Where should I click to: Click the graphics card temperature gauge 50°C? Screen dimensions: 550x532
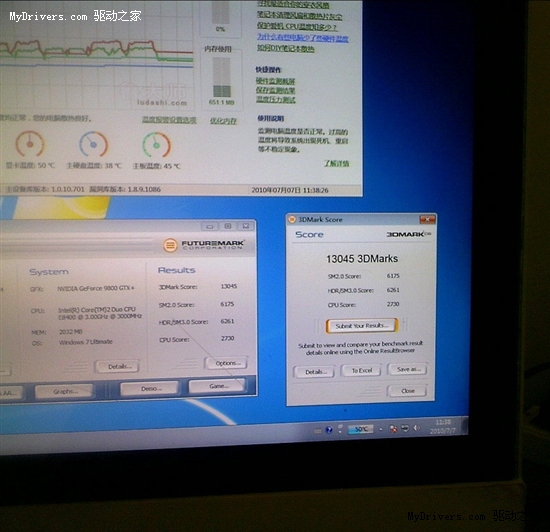tap(30, 144)
